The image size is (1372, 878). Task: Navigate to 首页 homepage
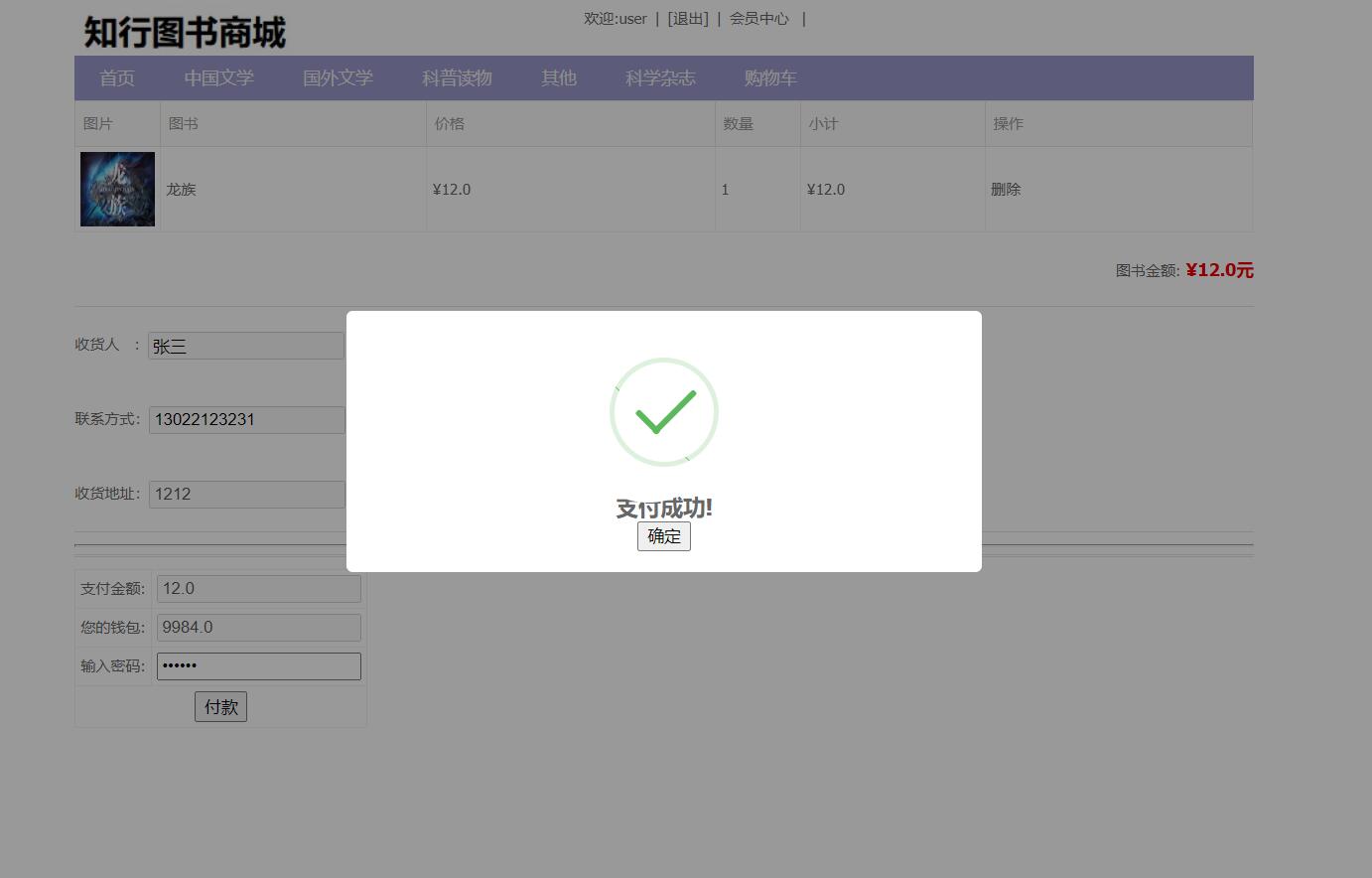116,77
